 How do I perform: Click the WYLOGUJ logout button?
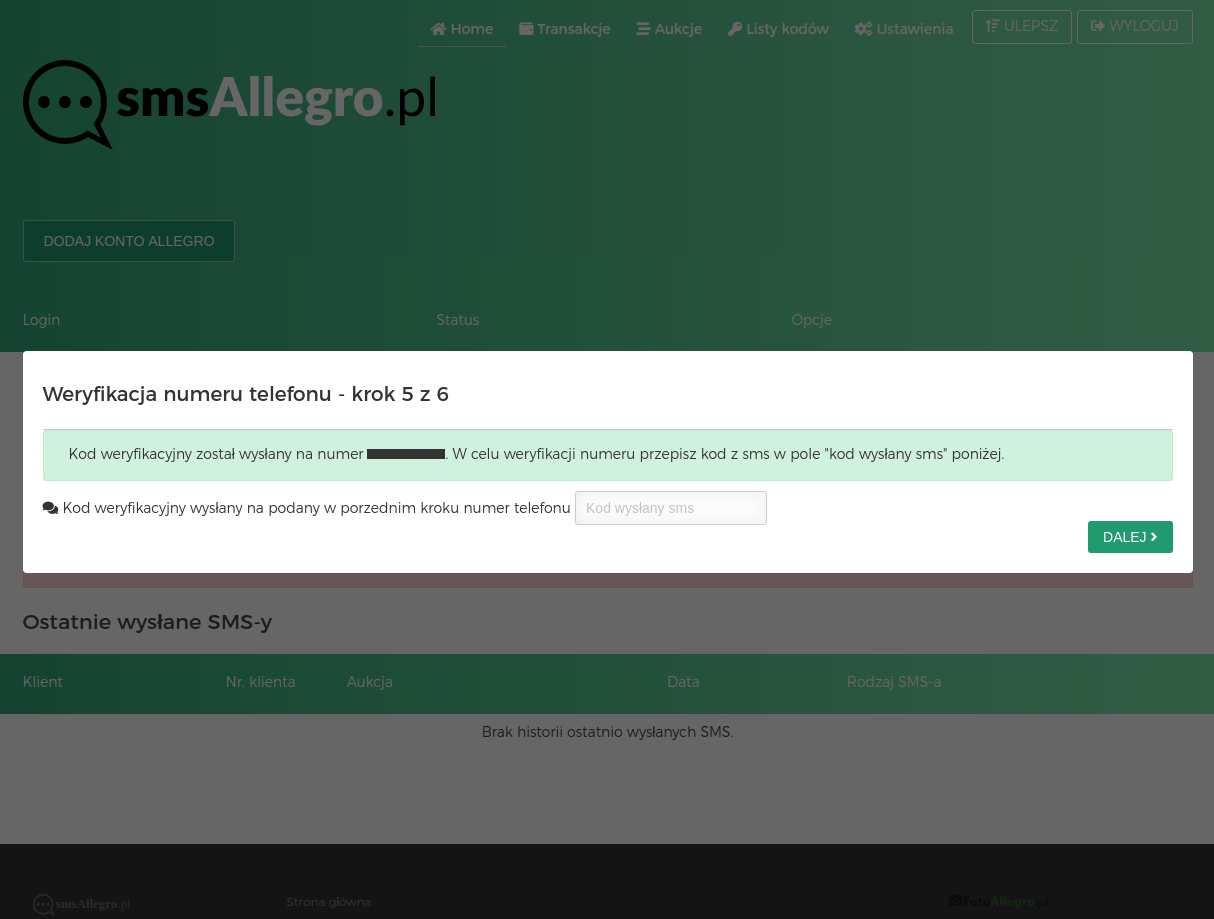pyautogui.click(x=1135, y=27)
